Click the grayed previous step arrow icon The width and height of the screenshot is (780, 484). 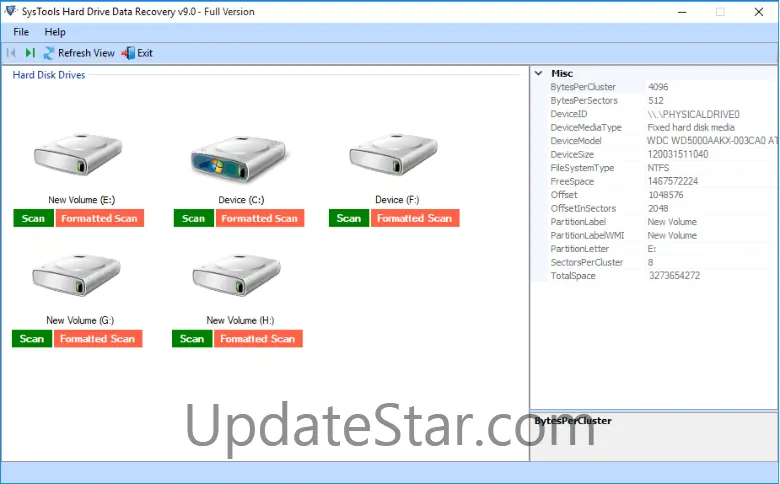coord(11,53)
